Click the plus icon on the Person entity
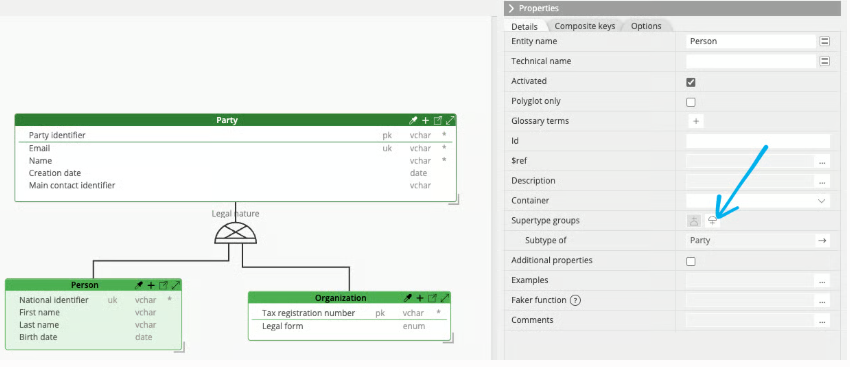This screenshot has width=850, height=367. (x=151, y=285)
